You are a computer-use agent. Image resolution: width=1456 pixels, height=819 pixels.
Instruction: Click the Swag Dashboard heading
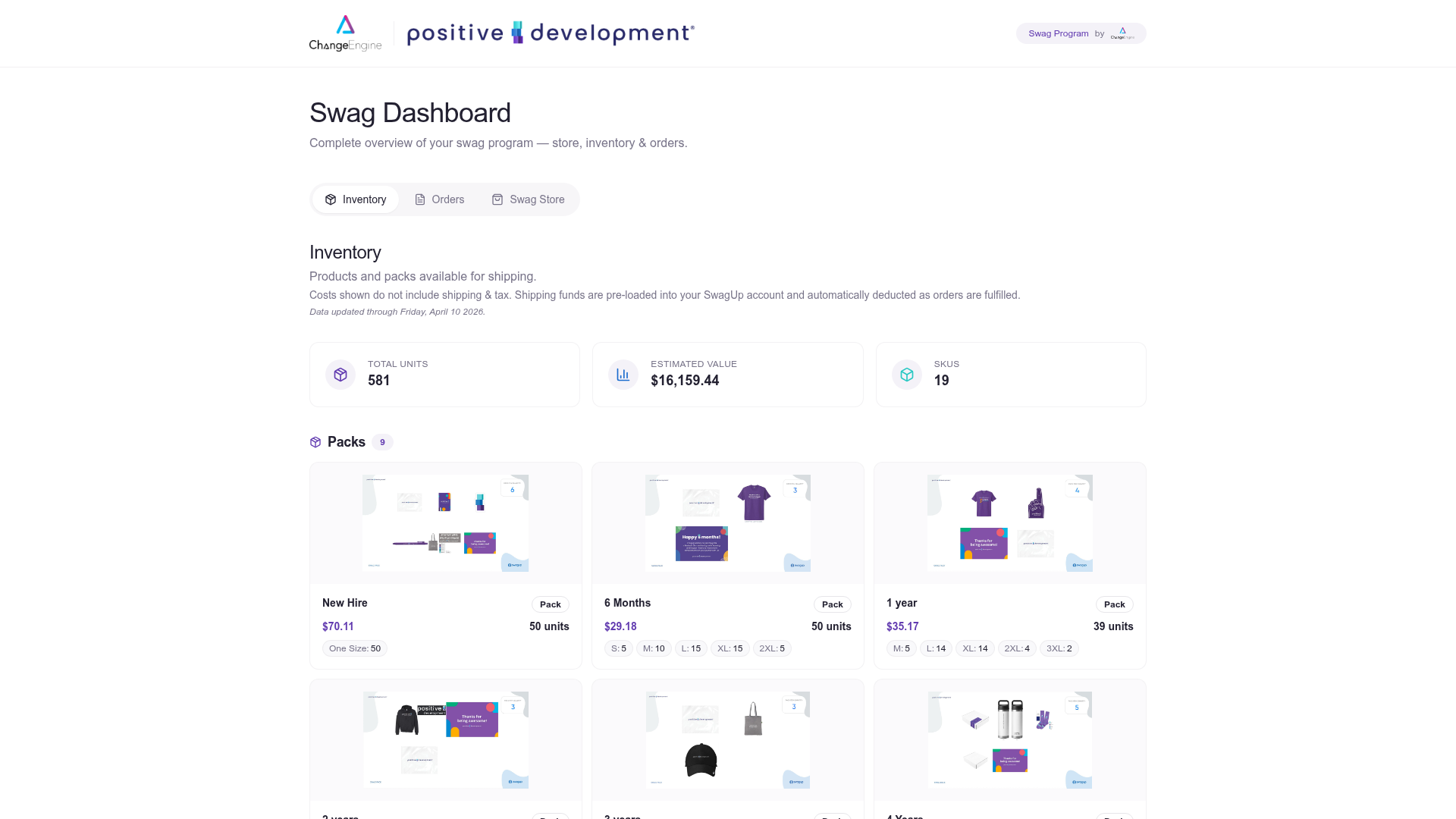pyautogui.click(x=410, y=113)
